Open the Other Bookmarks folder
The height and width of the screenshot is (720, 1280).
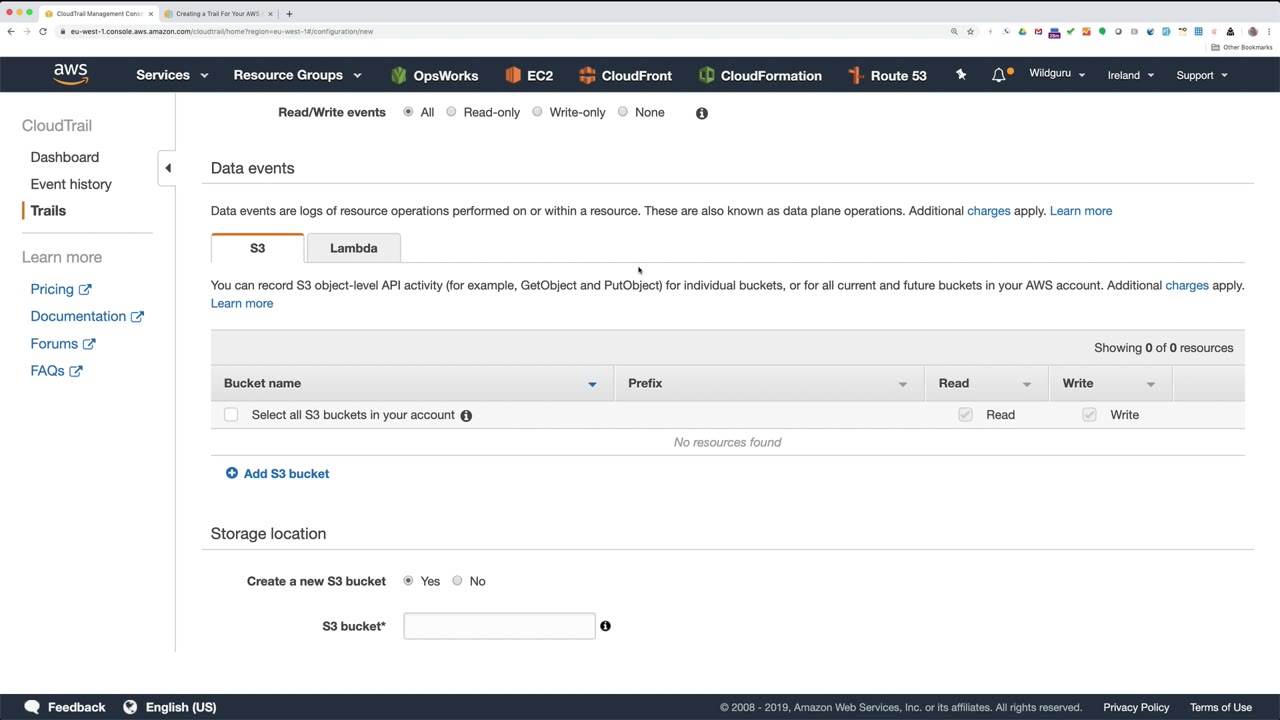(1241, 47)
